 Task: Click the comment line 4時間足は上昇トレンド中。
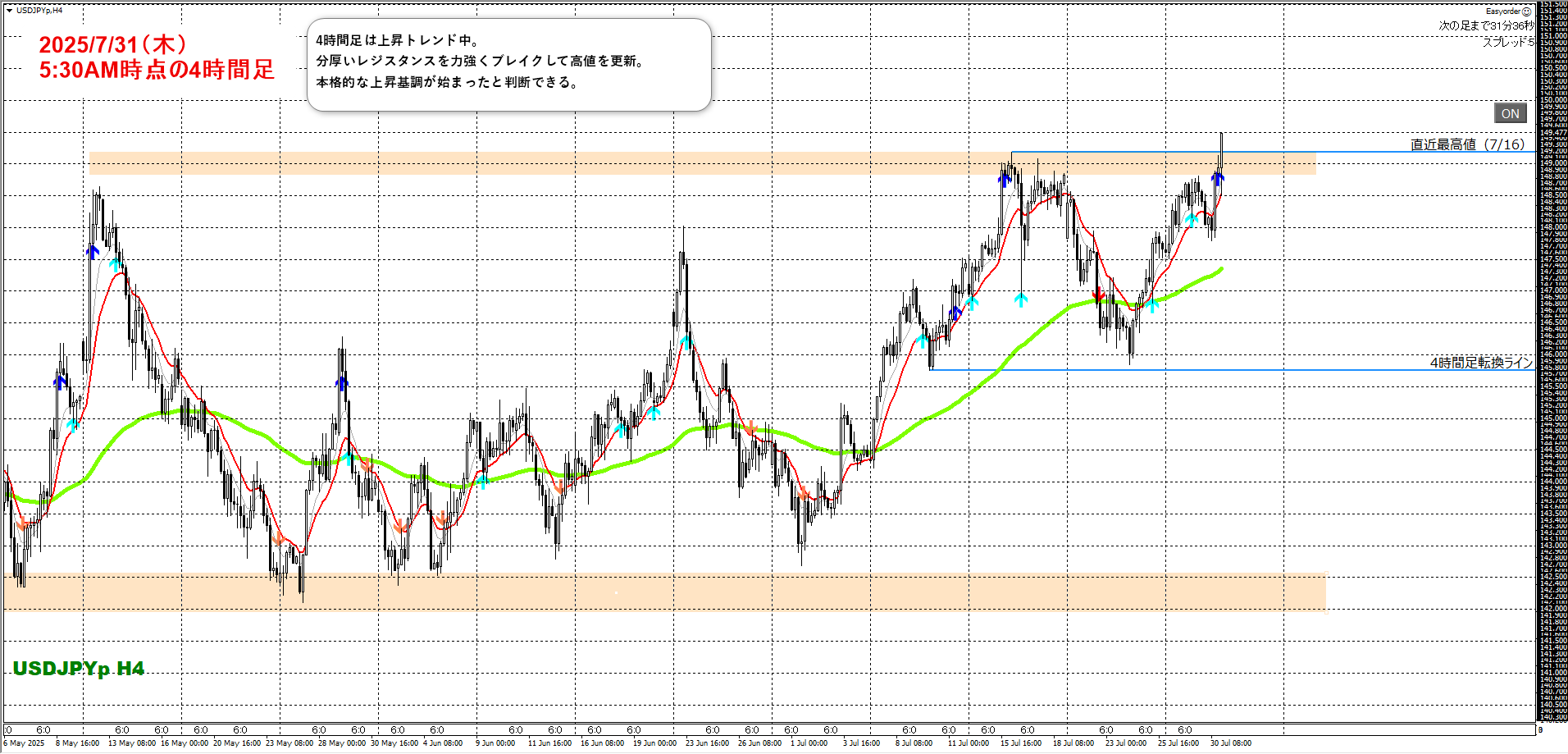coord(398,40)
